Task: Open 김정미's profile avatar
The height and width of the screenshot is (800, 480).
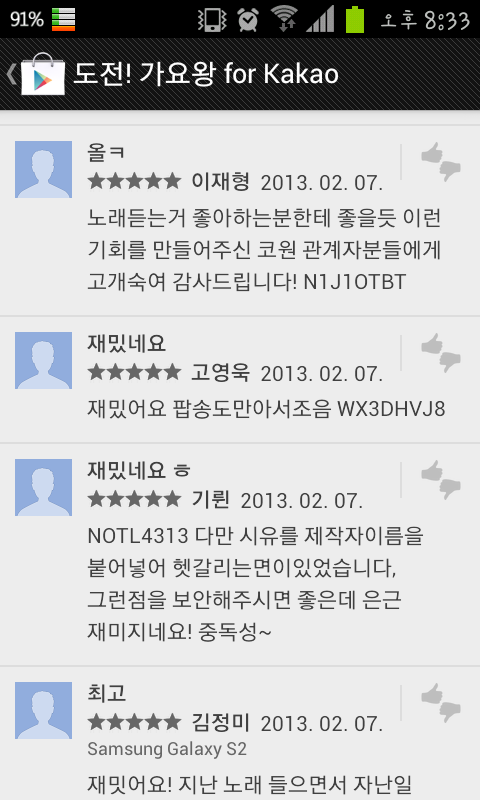Action: (x=43, y=710)
